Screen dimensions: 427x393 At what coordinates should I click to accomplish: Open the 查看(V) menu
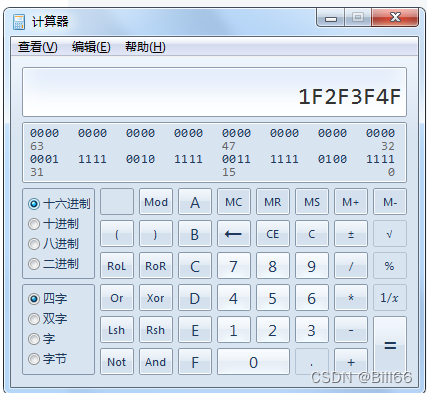click(x=38, y=47)
